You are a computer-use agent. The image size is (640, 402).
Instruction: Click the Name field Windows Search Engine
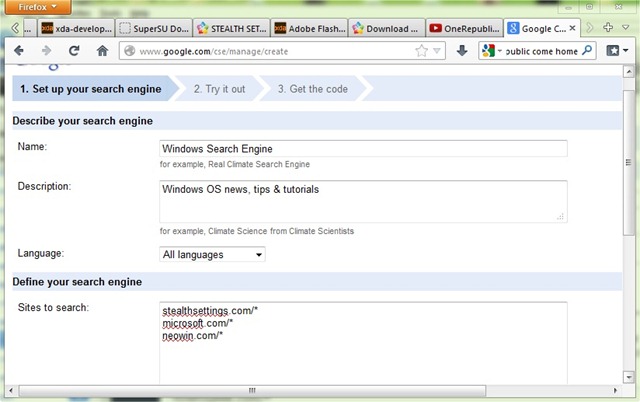(363, 149)
